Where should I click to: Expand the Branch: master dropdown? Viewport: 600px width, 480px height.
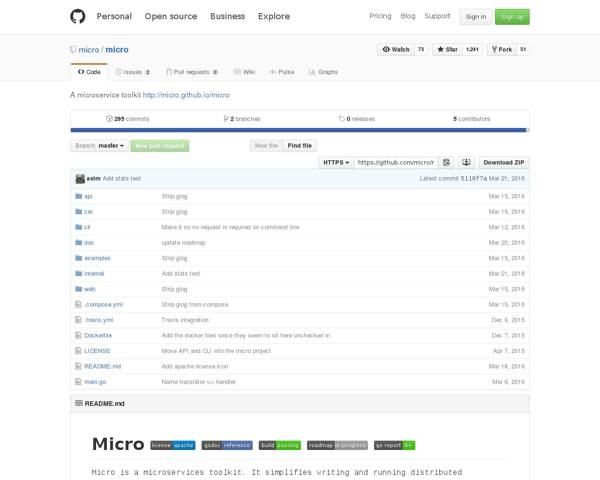pyautogui.click(x=100, y=146)
